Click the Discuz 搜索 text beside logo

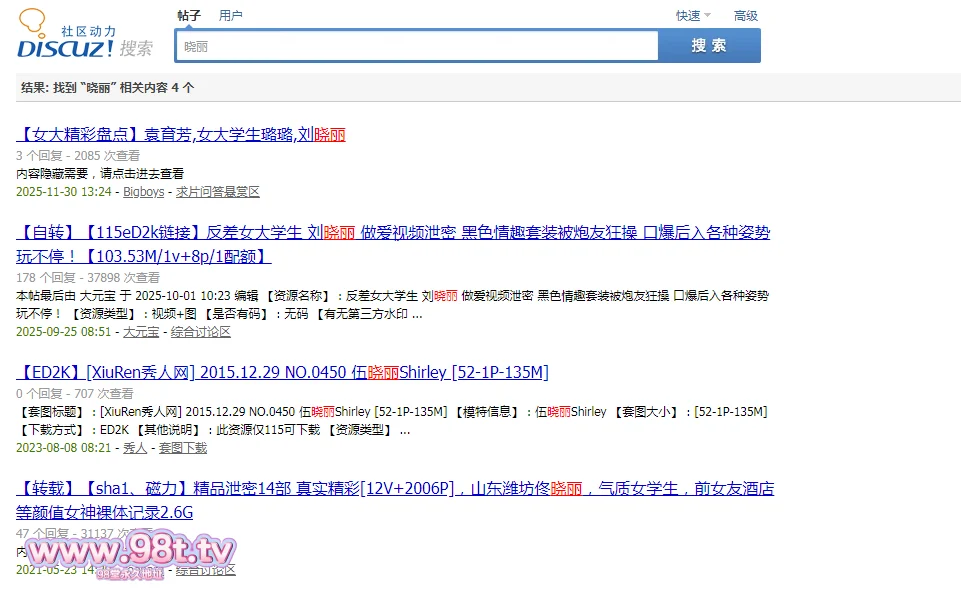coord(136,48)
